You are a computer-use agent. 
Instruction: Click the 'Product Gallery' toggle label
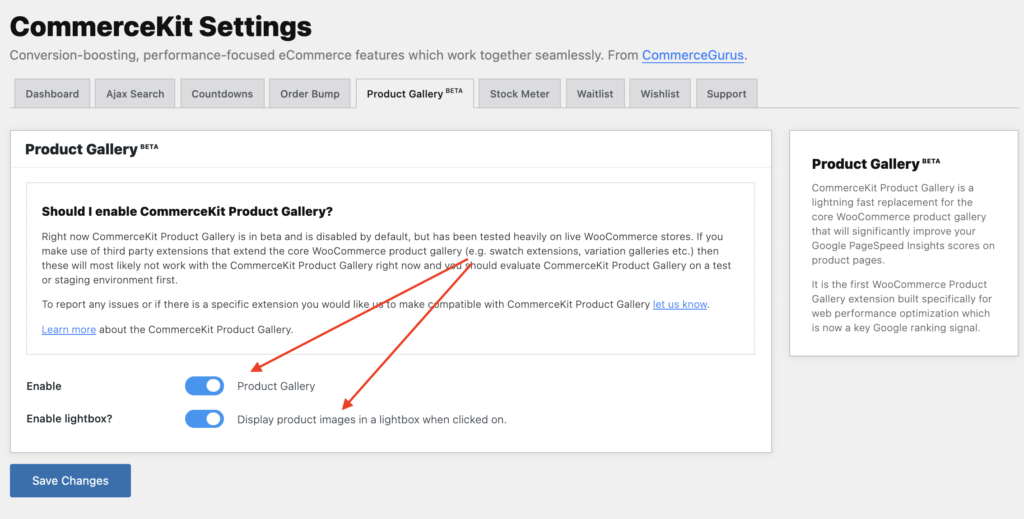point(276,386)
